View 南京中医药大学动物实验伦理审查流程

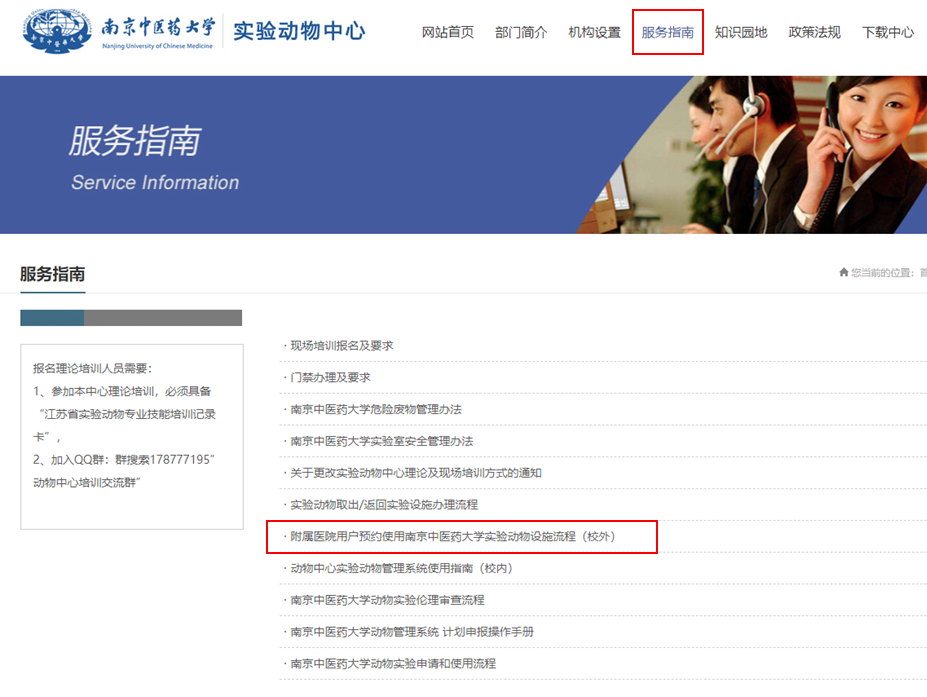point(387,600)
